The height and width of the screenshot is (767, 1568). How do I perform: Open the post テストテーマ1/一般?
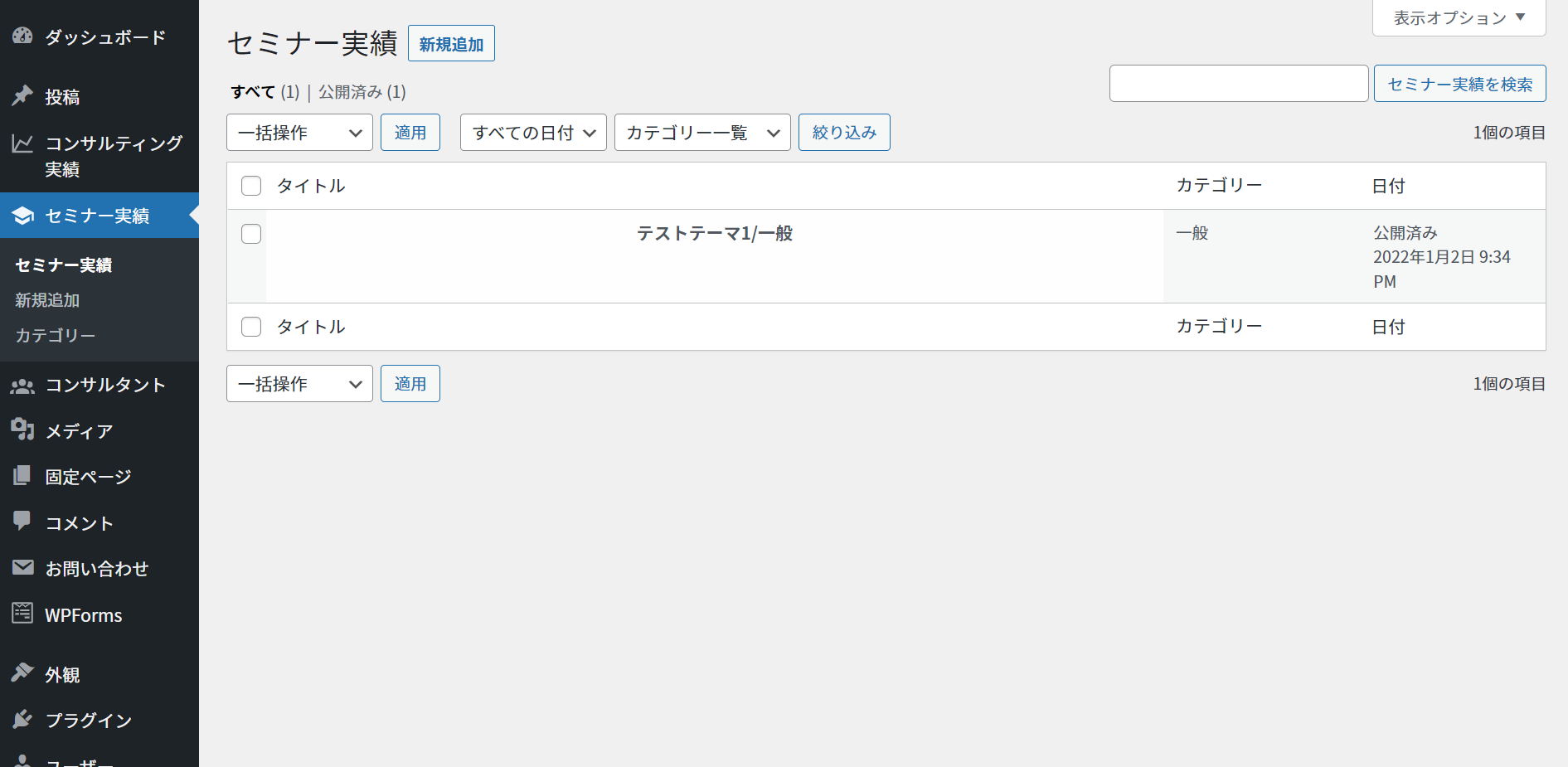click(x=715, y=233)
